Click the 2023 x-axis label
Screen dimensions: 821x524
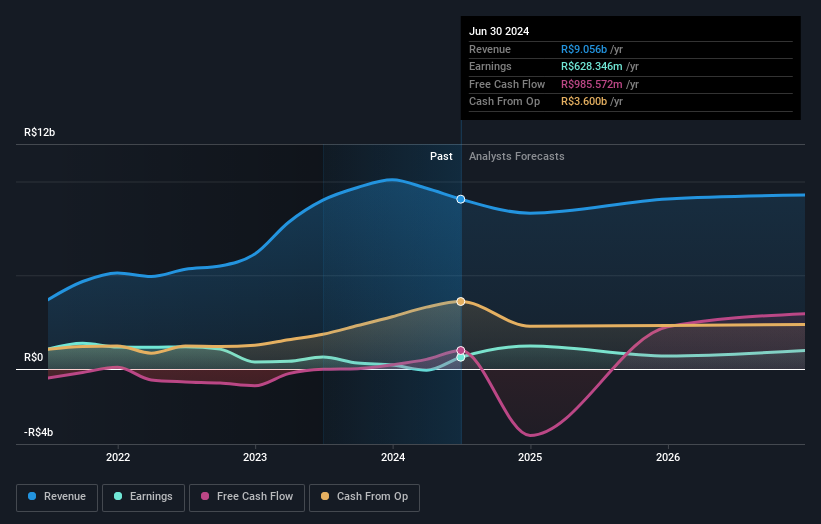[x=255, y=457]
